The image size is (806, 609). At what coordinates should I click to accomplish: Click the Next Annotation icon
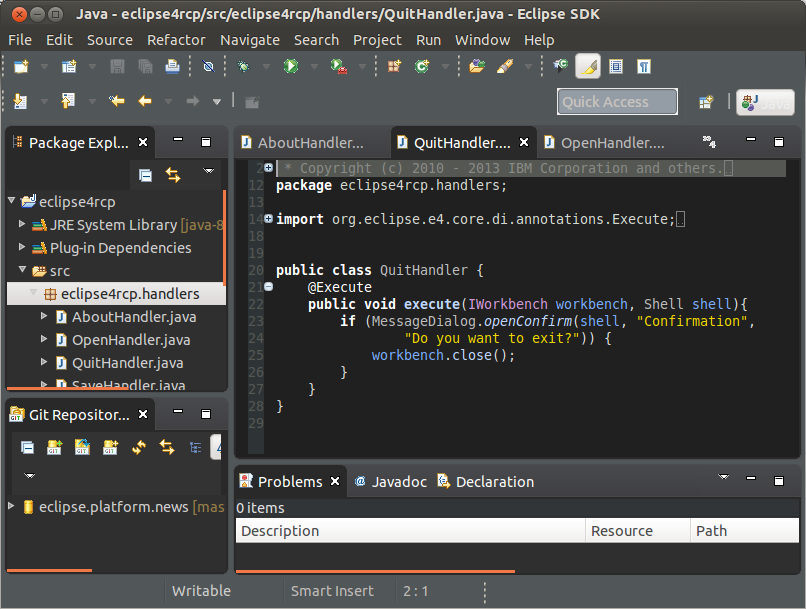(21, 101)
